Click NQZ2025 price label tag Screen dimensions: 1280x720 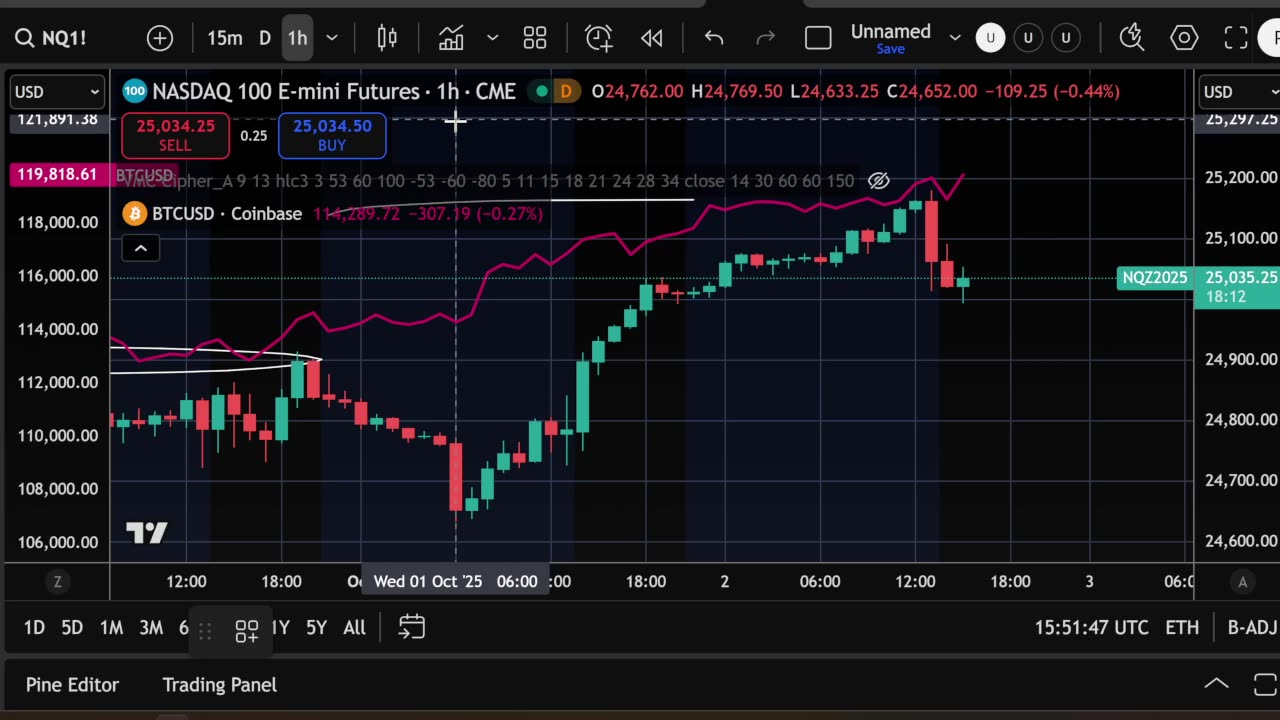(x=1155, y=278)
